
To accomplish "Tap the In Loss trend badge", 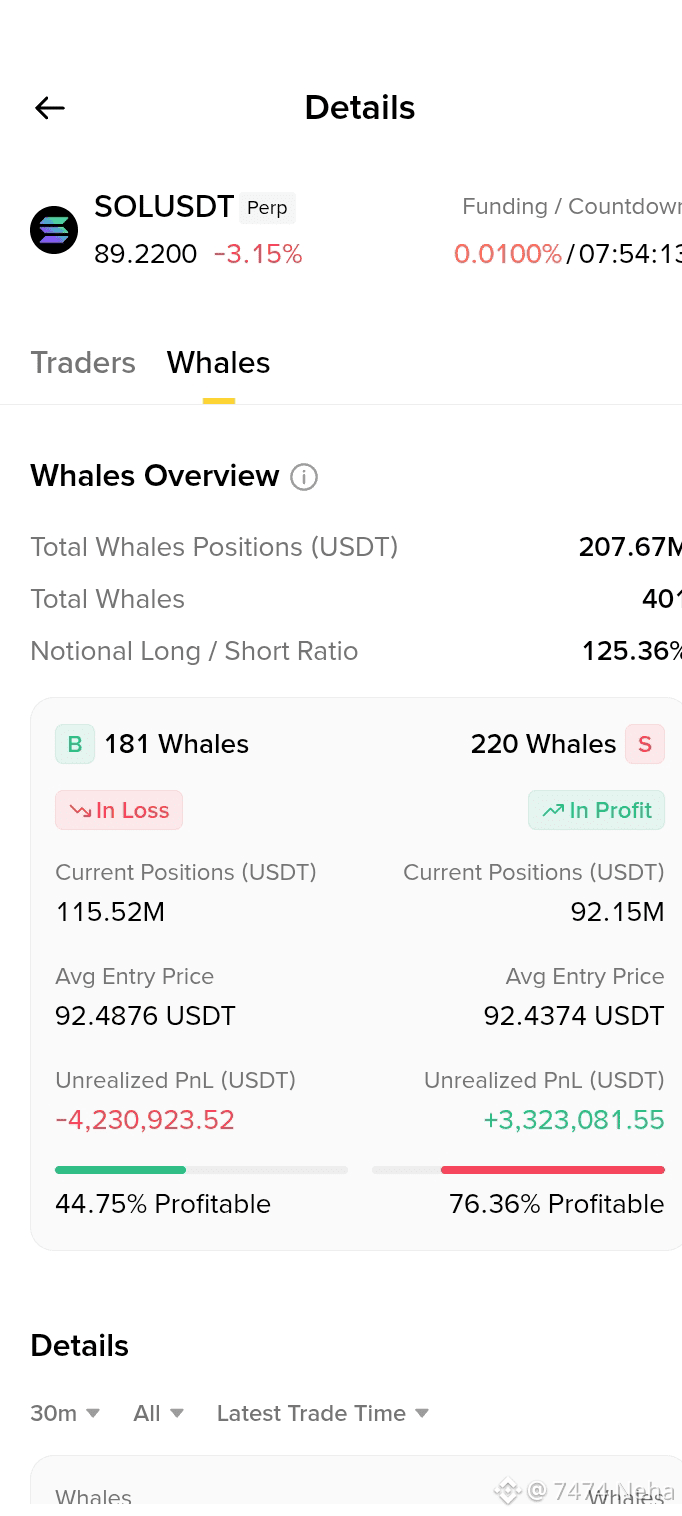I will point(119,810).
